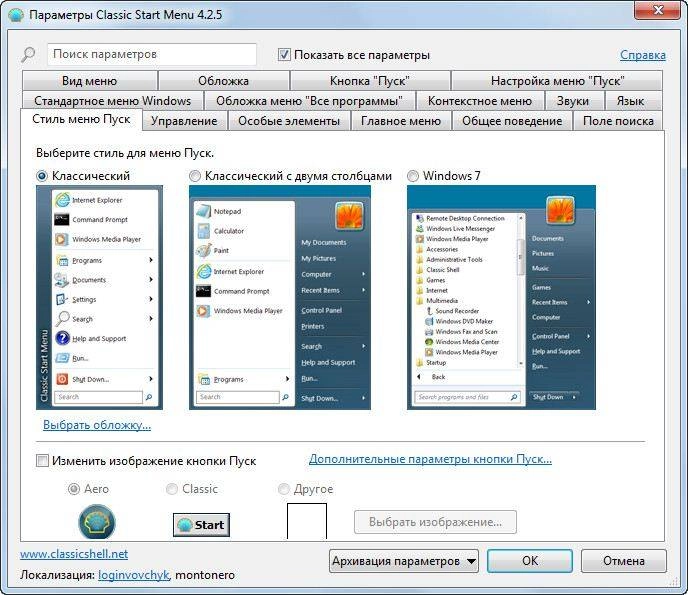Click the Выбрать обложку link
Screen dimensions: 688x595
click(x=97, y=425)
